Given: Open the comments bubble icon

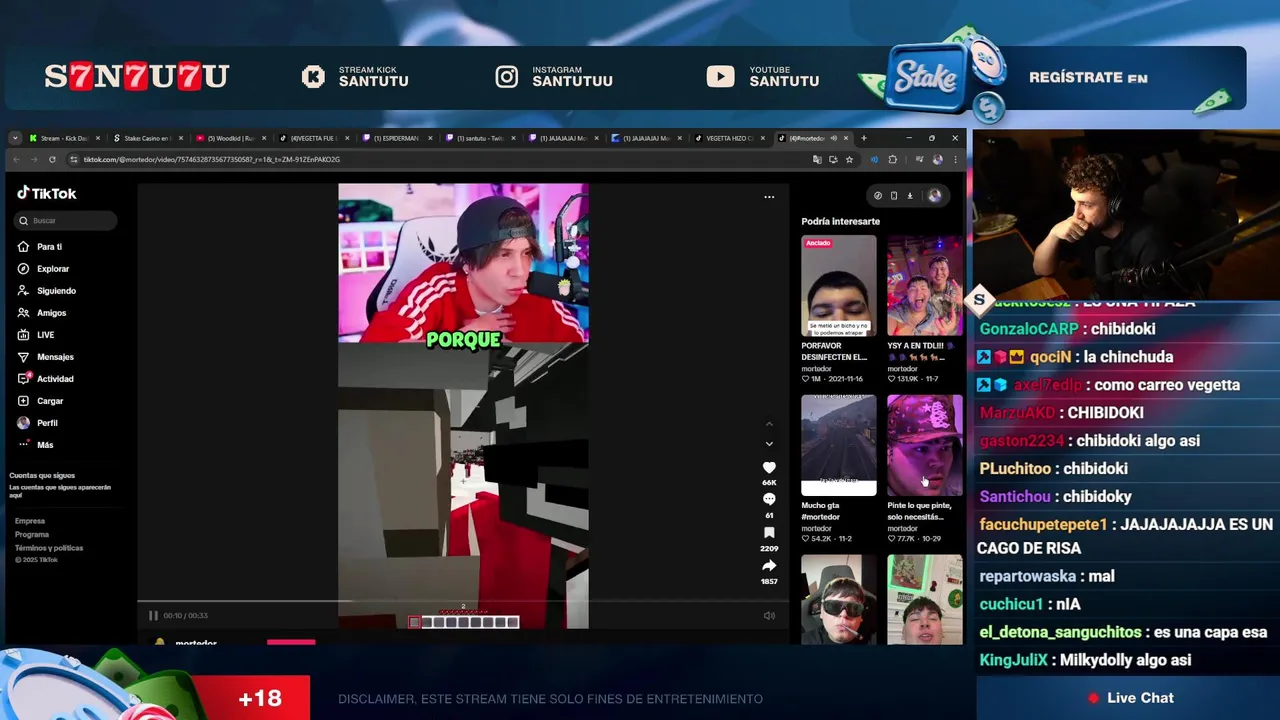Looking at the screenshot, I should tap(769, 499).
